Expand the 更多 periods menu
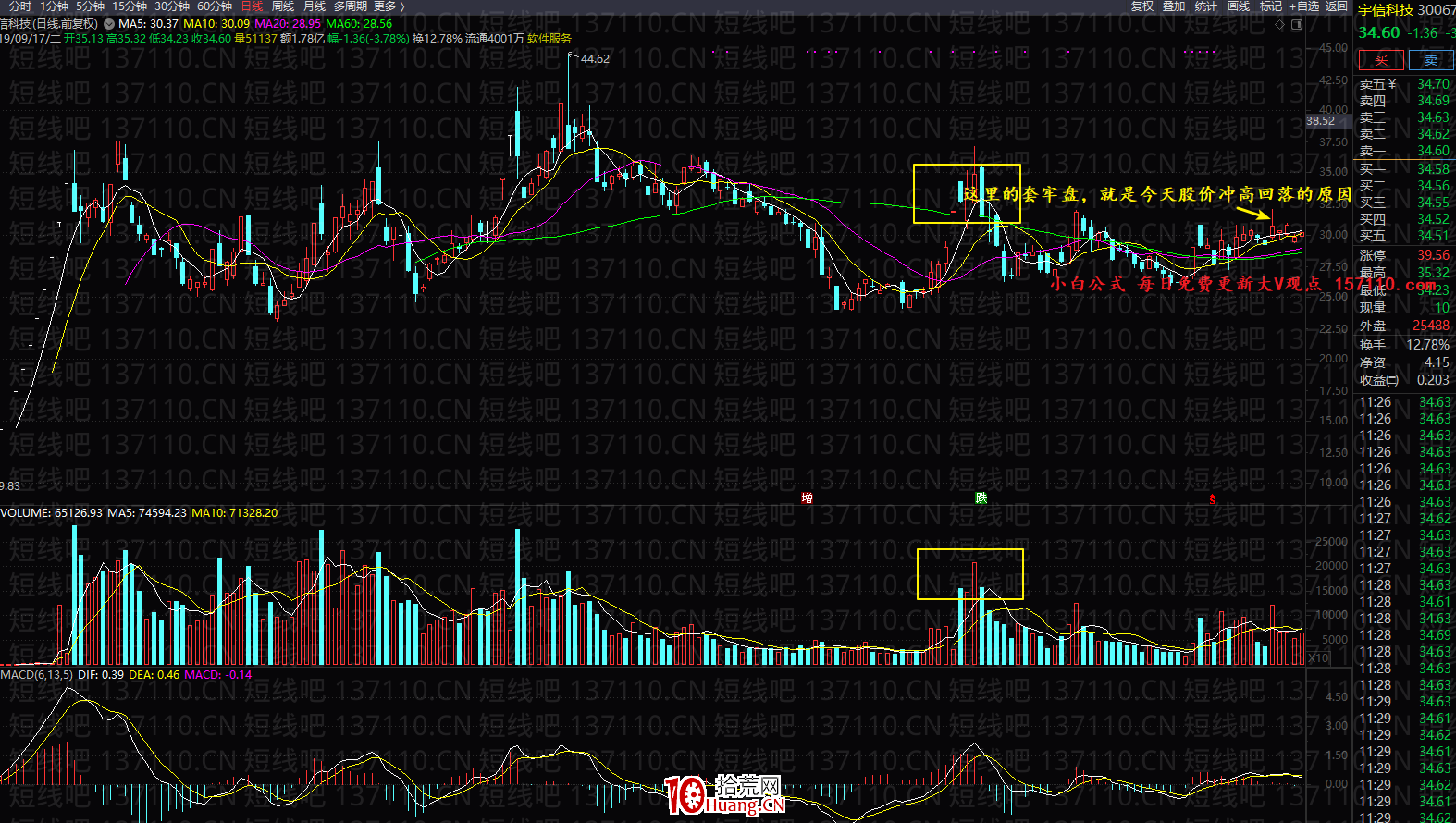1456x823 pixels. 389,6
